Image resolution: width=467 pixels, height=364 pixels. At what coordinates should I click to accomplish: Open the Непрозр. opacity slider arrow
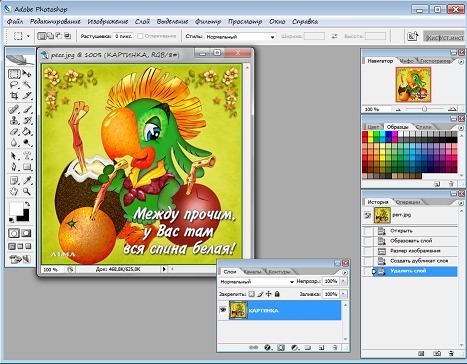pos(343,281)
